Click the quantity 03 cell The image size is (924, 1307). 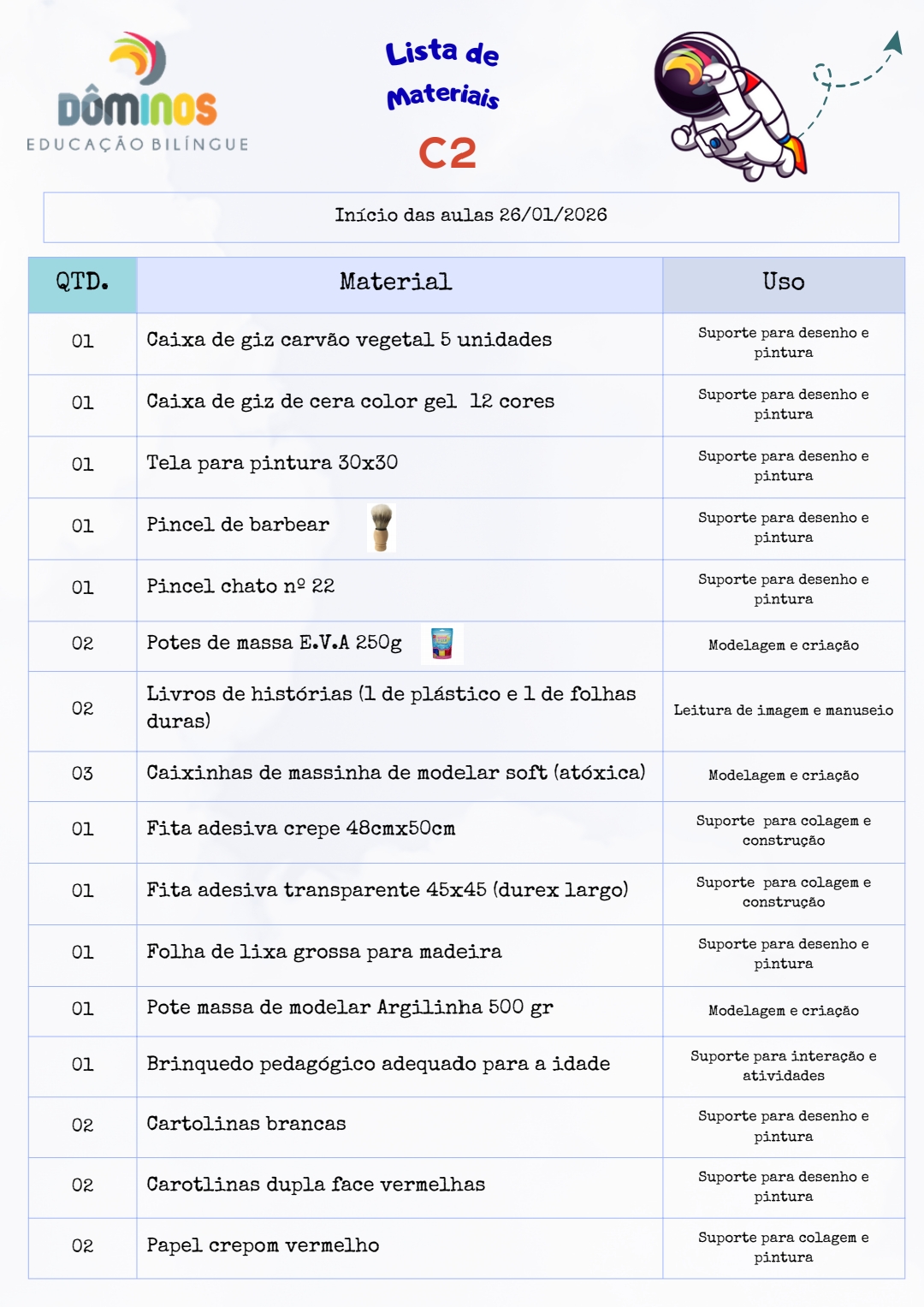point(82,775)
